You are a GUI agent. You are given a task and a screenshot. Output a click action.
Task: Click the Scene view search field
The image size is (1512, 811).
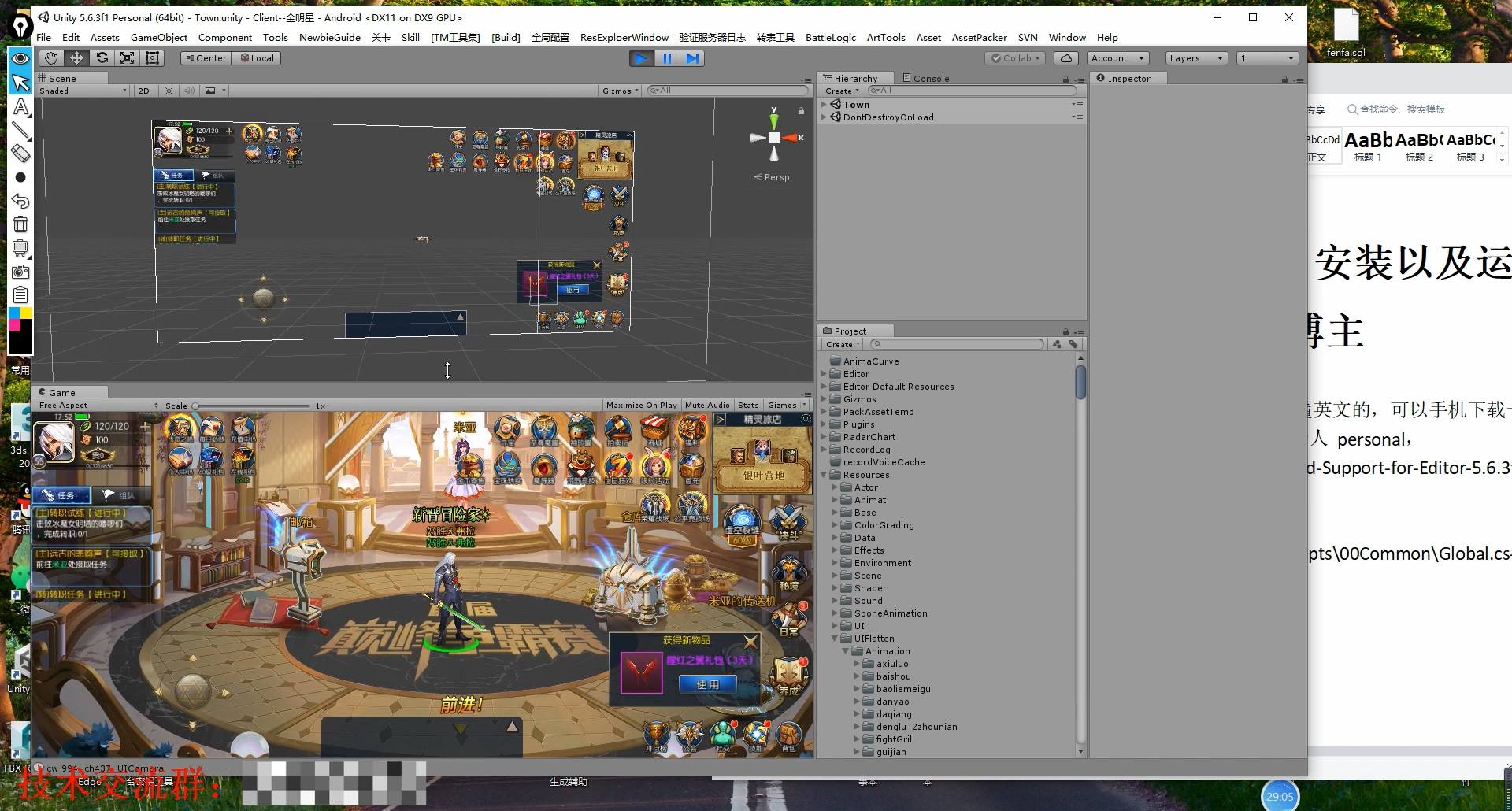click(727, 91)
